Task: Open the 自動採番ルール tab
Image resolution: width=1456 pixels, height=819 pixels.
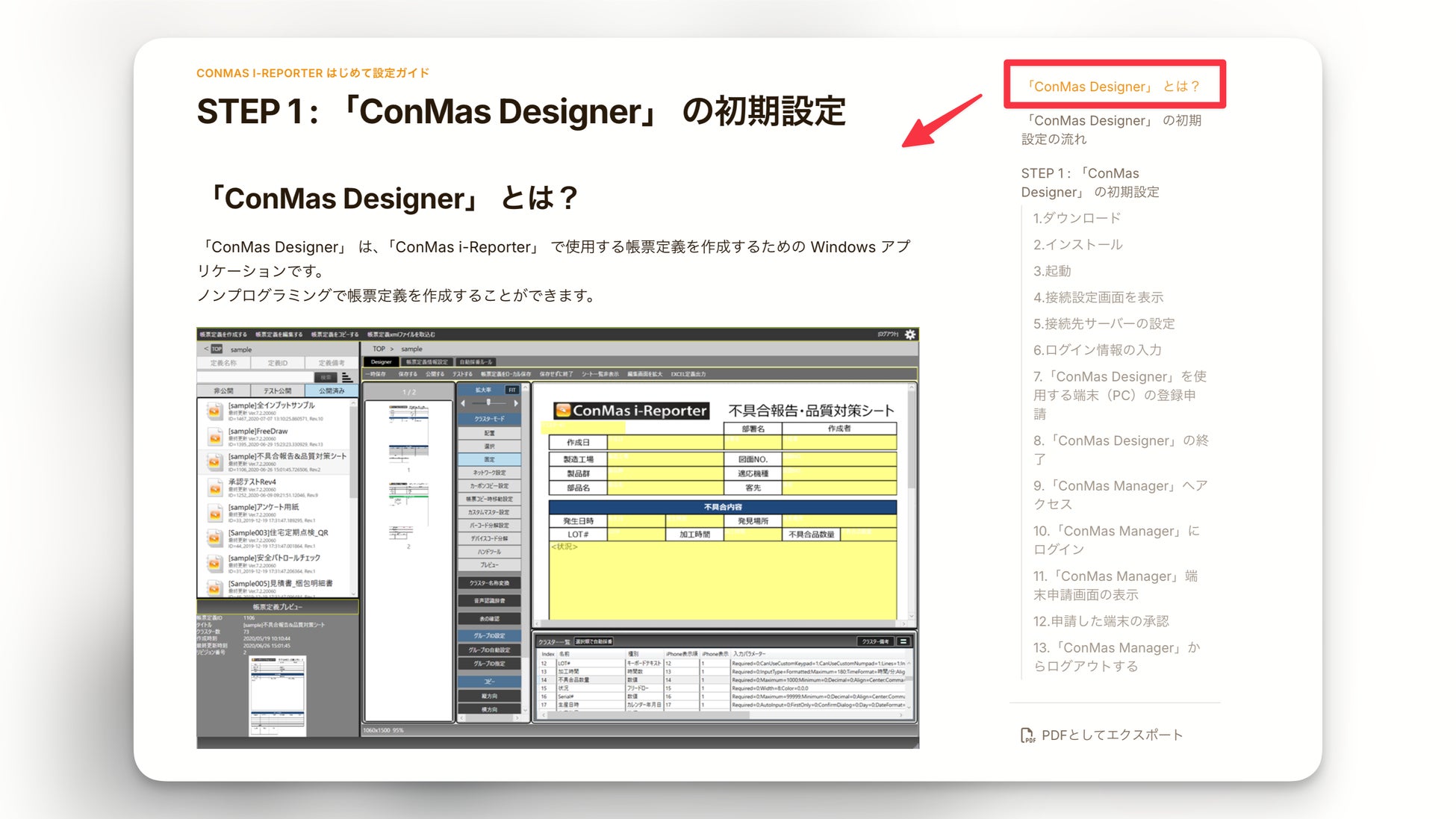Action: pos(475,362)
